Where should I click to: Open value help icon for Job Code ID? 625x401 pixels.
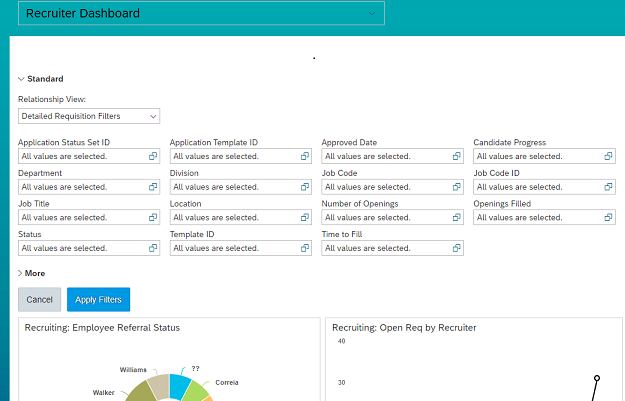click(608, 187)
